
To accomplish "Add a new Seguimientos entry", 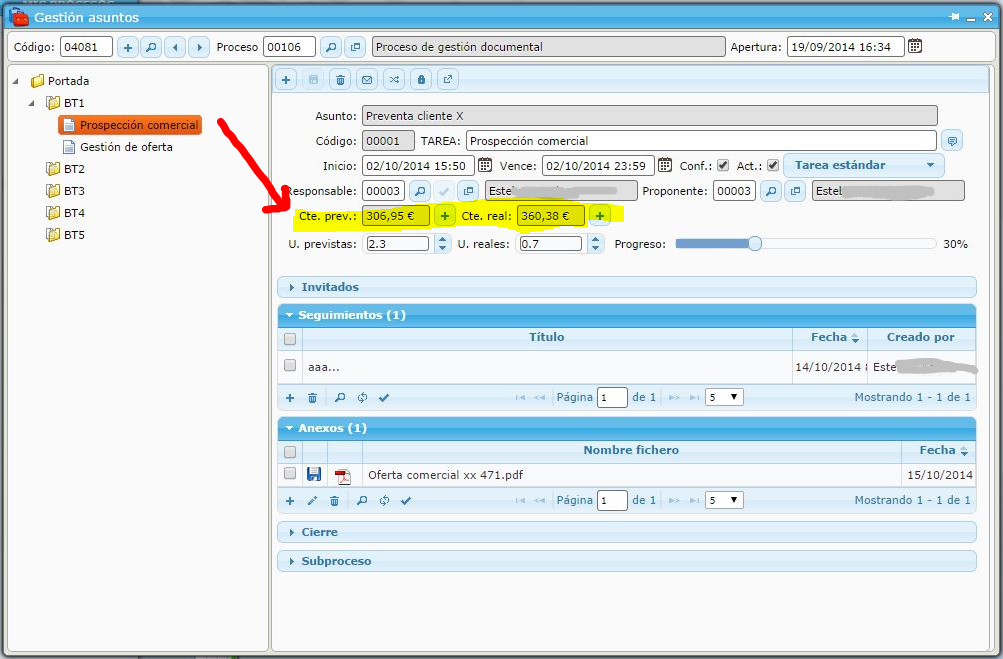I will click(x=290, y=398).
